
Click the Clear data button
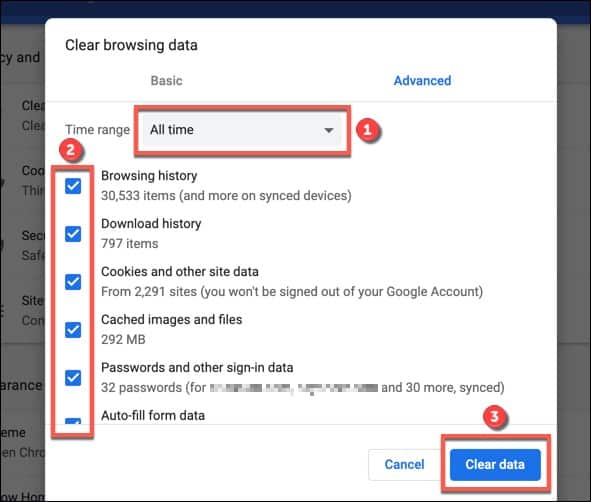(495, 464)
